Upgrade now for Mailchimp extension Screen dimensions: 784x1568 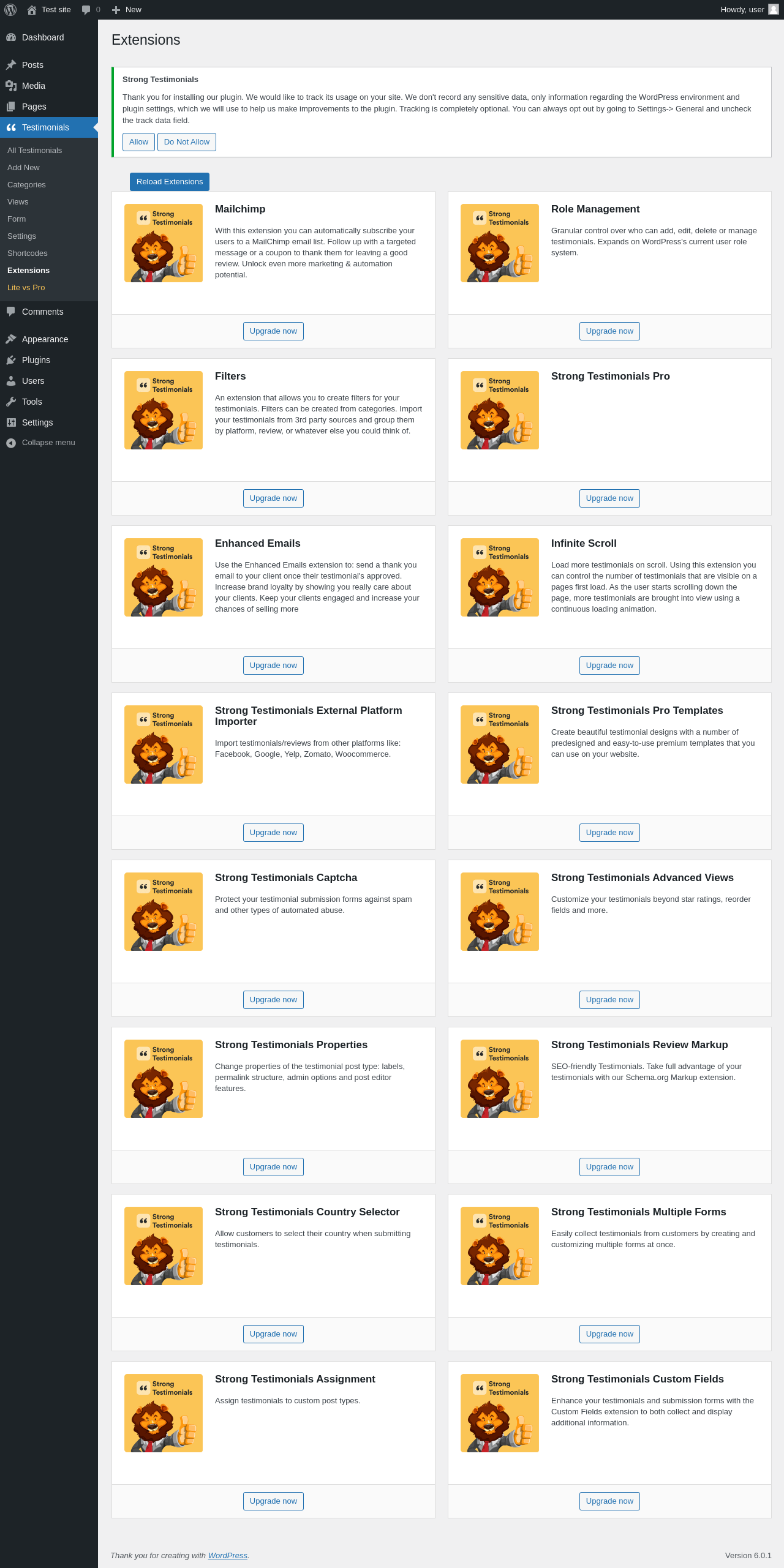[273, 331]
